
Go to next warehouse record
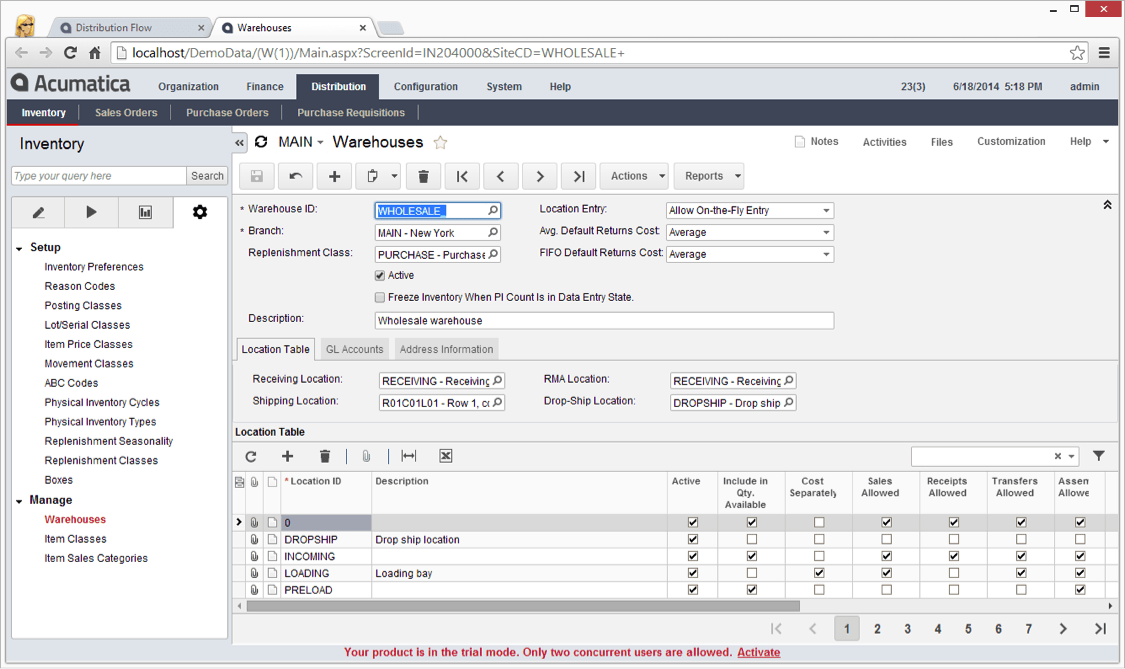[x=540, y=176]
